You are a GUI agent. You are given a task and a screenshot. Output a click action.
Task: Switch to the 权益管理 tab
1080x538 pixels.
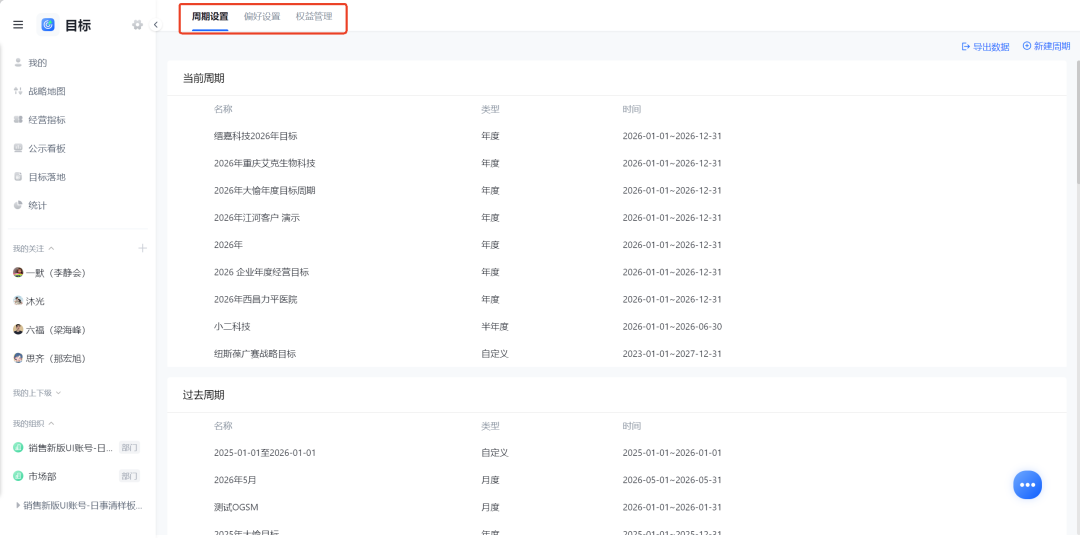tap(314, 17)
